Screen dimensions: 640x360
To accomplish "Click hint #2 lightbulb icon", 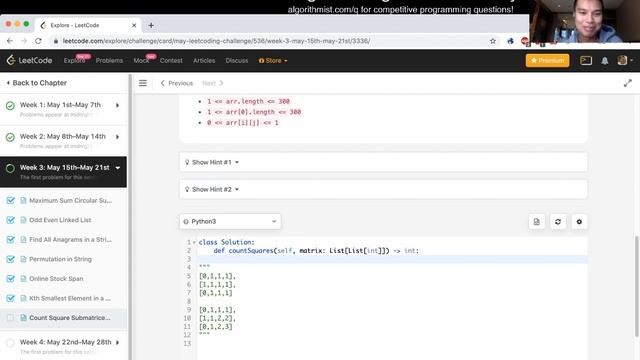I will pyautogui.click(x=187, y=189).
